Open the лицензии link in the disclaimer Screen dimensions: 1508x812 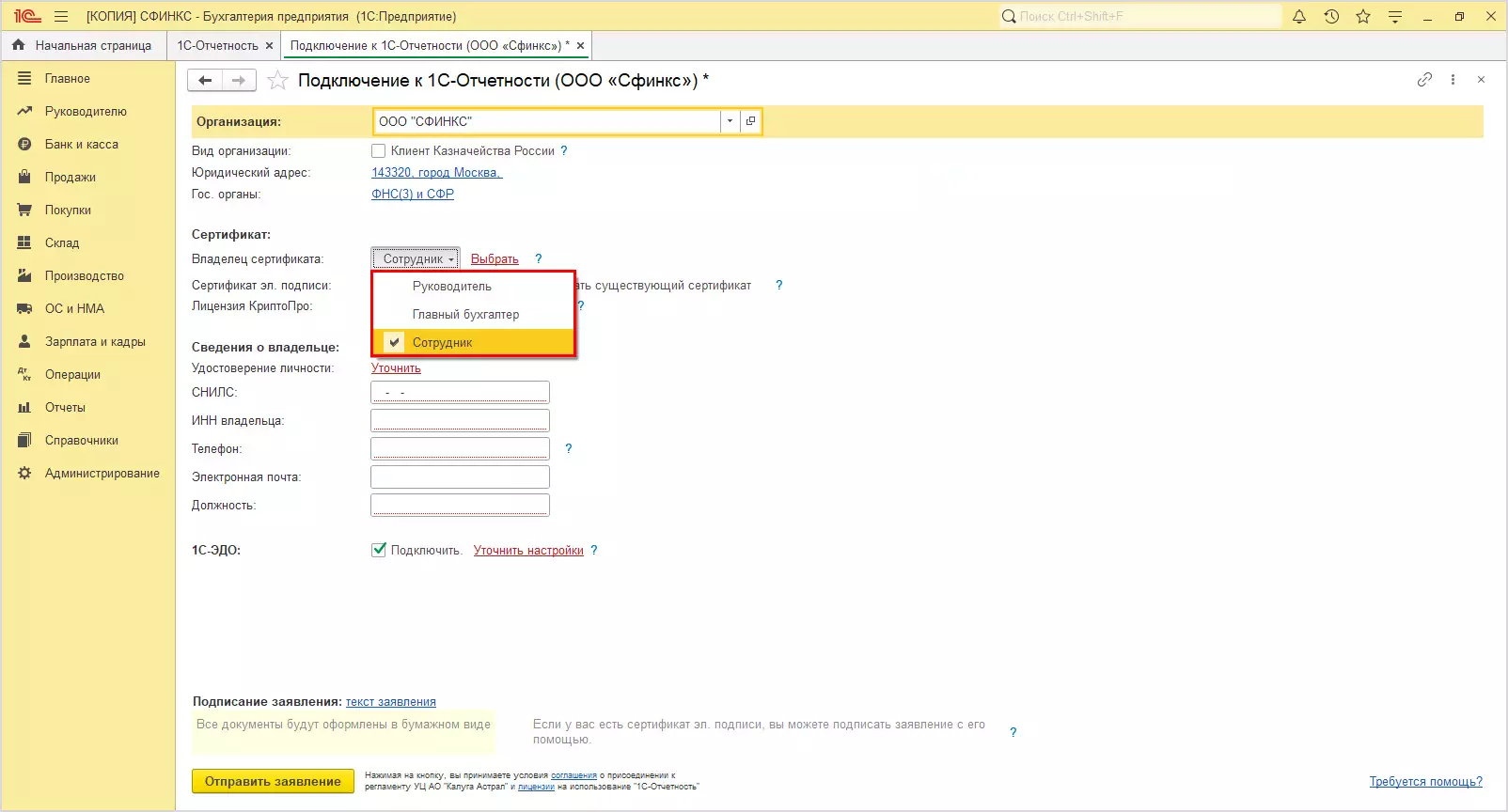pyautogui.click(x=536, y=787)
